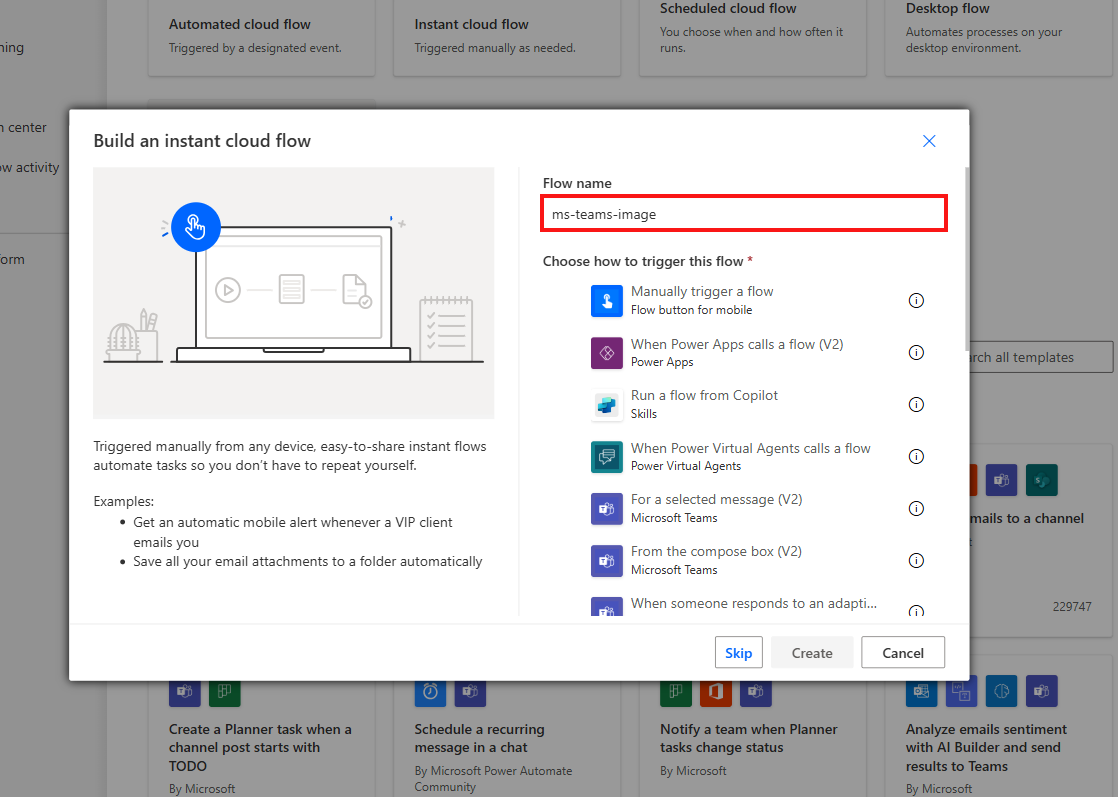This screenshot has width=1118, height=797.
Task: Click the purple Power Apps trigger icon
Action: coord(607,352)
